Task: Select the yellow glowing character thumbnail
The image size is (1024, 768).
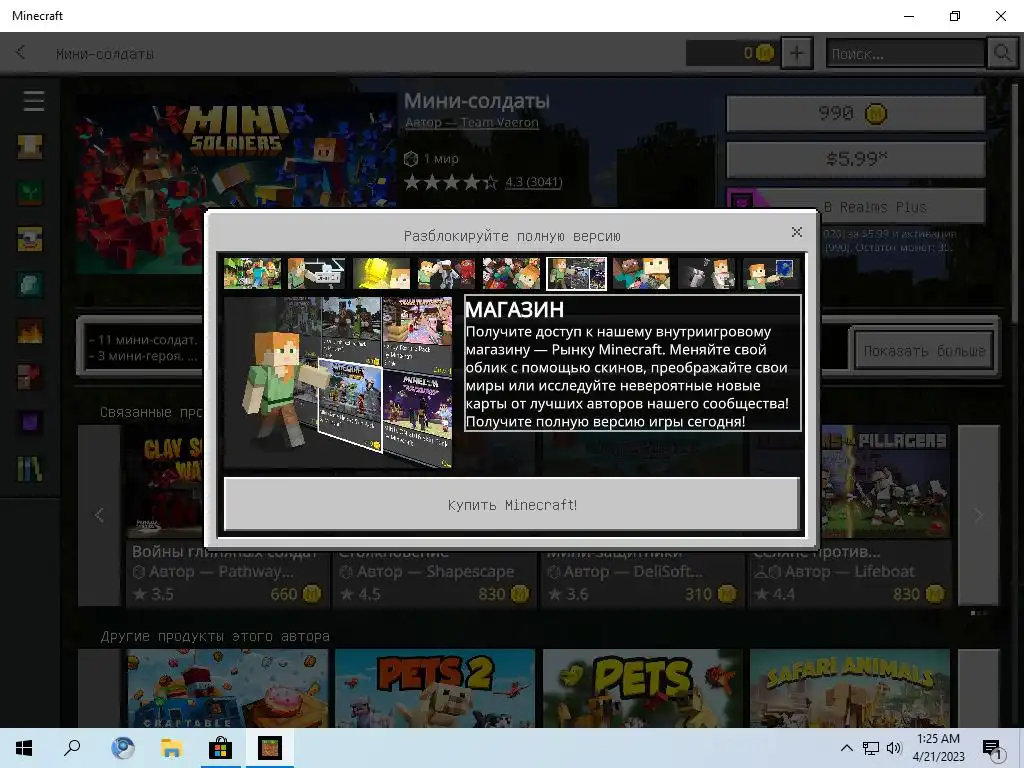Action: pos(381,273)
